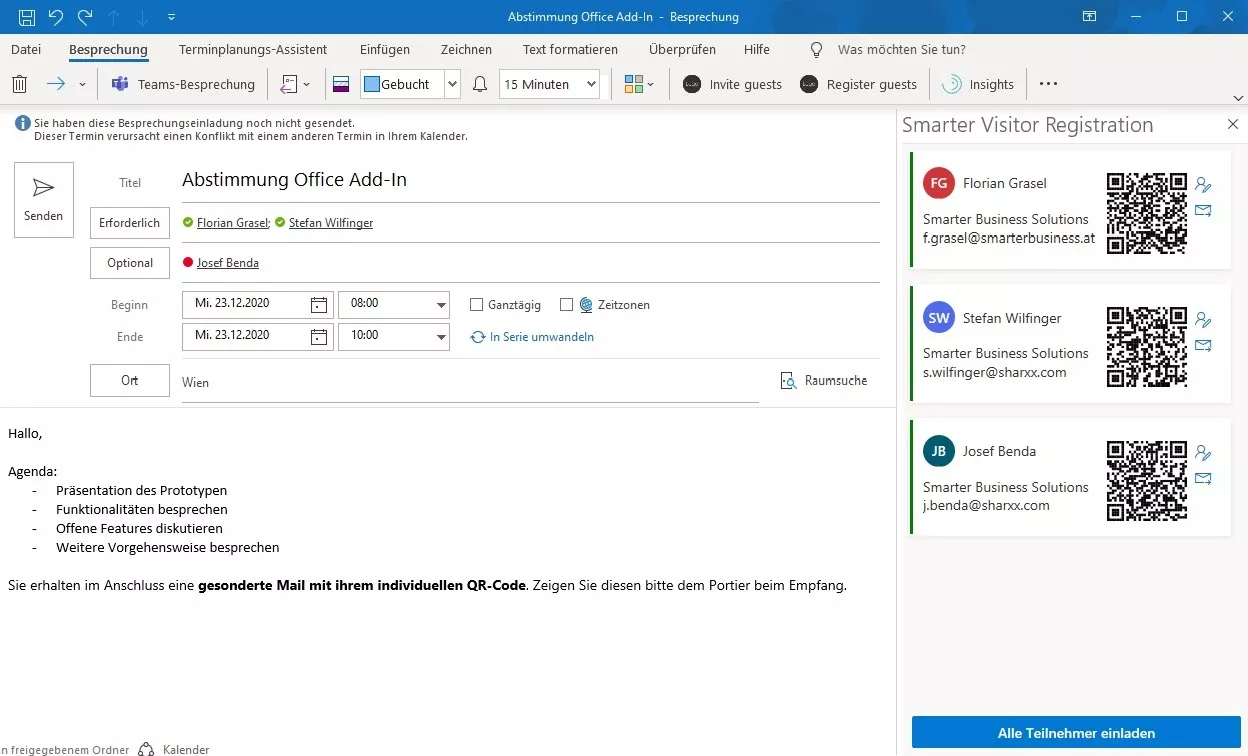Open the 15 Minuten reminder dropdown
Image resolution: width=1248 pixels, height=756 pixels.
coord(591,85)
